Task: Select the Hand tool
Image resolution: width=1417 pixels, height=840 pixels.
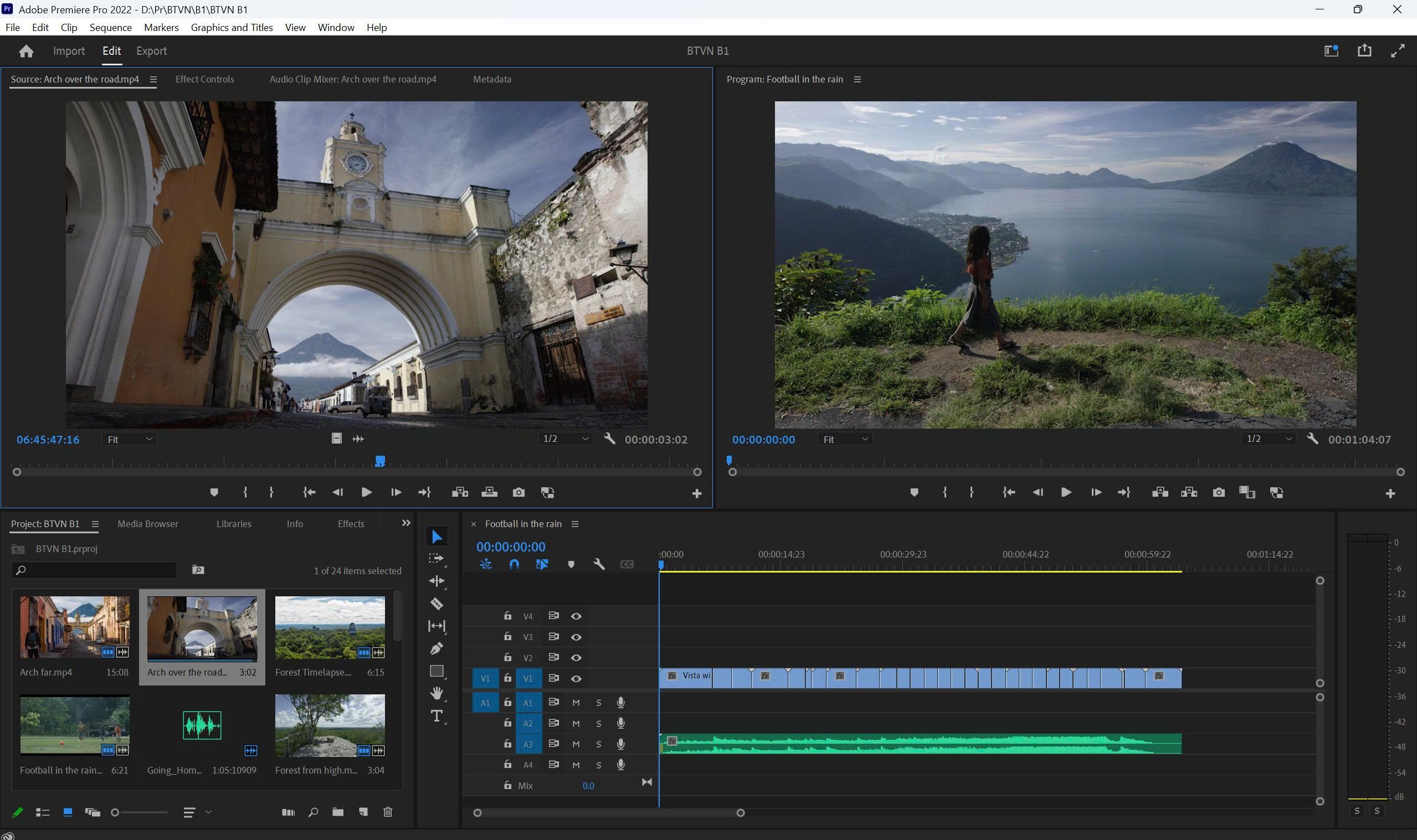Action: (437, 693)
